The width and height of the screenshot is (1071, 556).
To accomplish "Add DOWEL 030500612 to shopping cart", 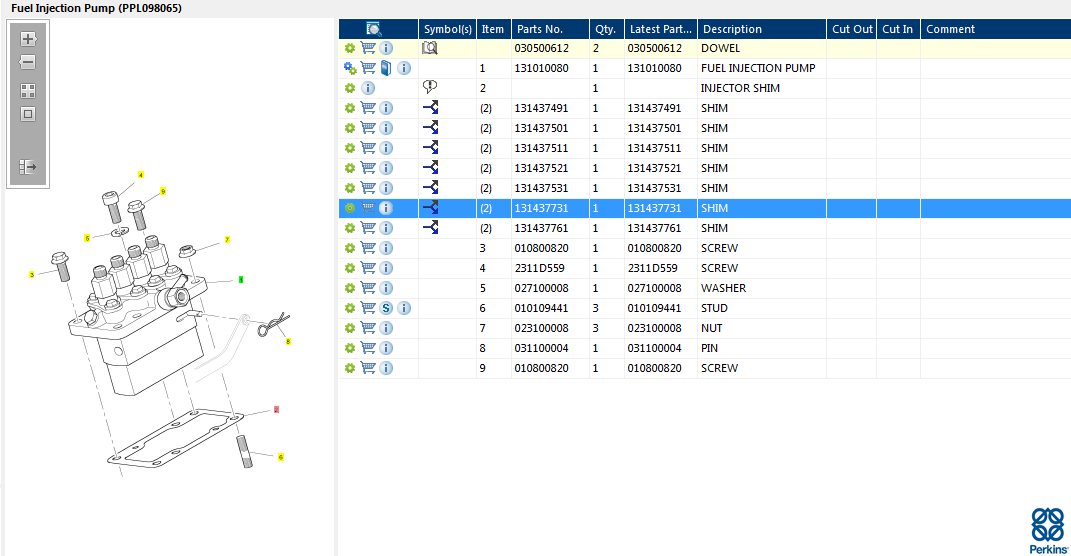I will [x=368, y=48].
